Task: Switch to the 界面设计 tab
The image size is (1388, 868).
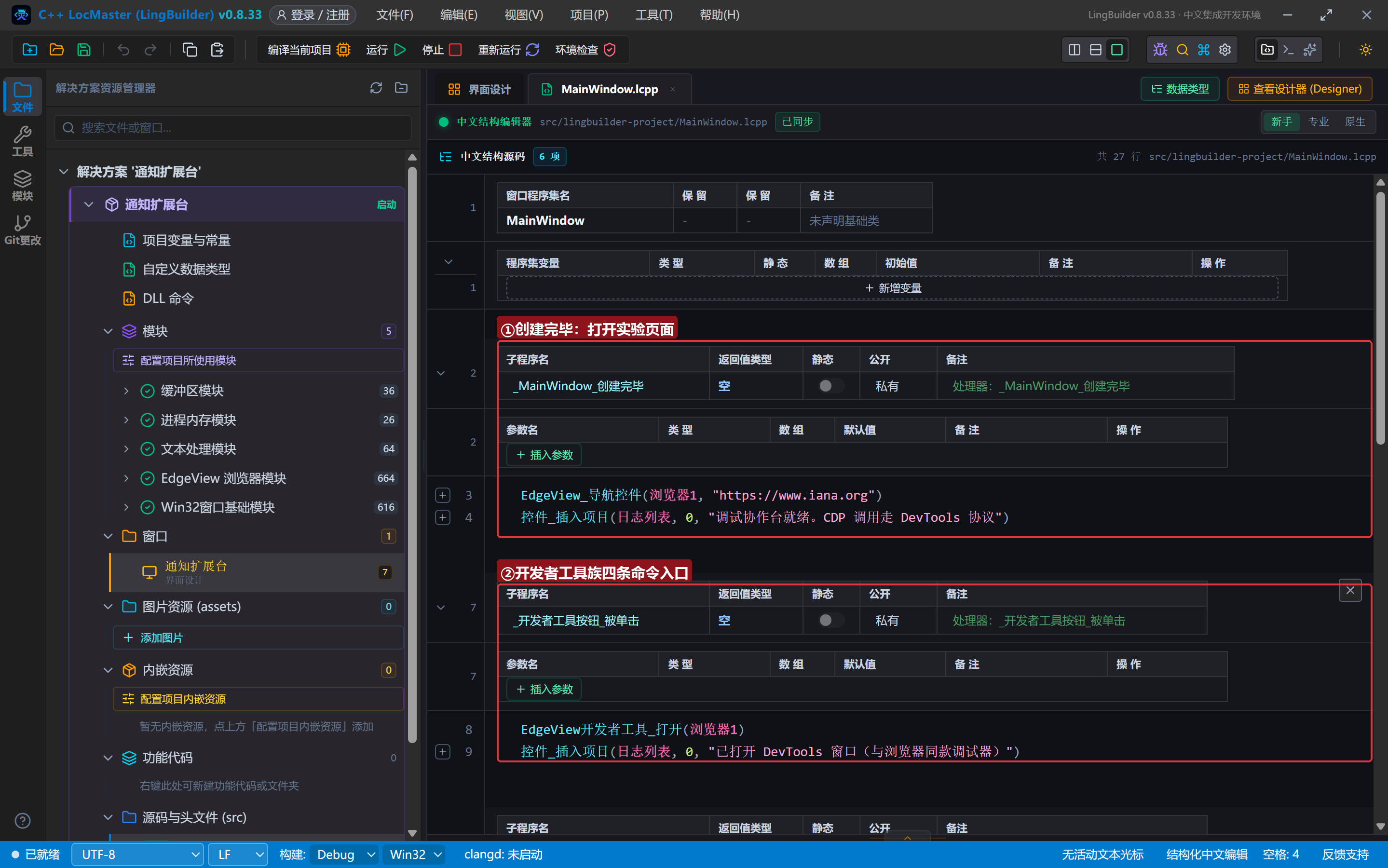Action: pos(479,89)
